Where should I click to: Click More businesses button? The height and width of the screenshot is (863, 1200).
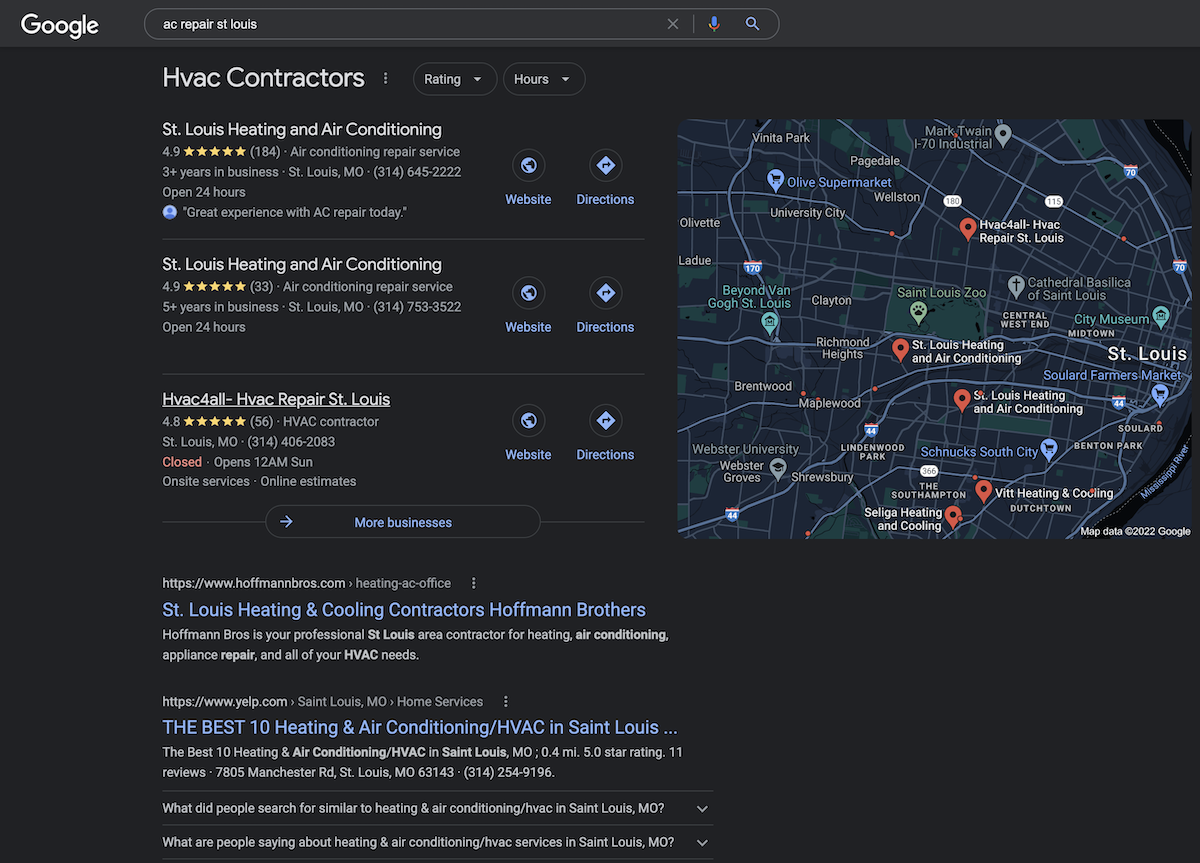pos(403,522)
